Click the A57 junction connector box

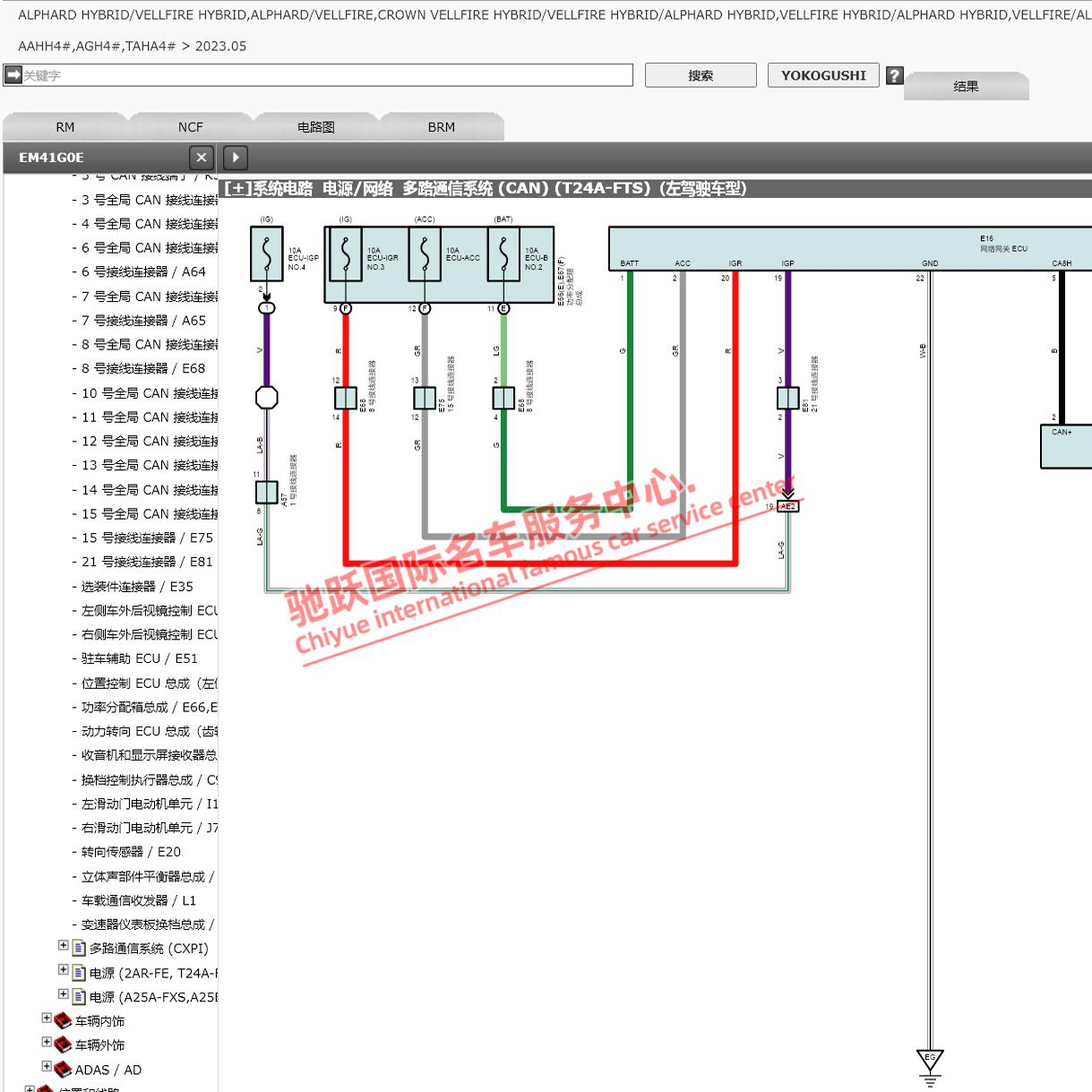click(267, 492)
